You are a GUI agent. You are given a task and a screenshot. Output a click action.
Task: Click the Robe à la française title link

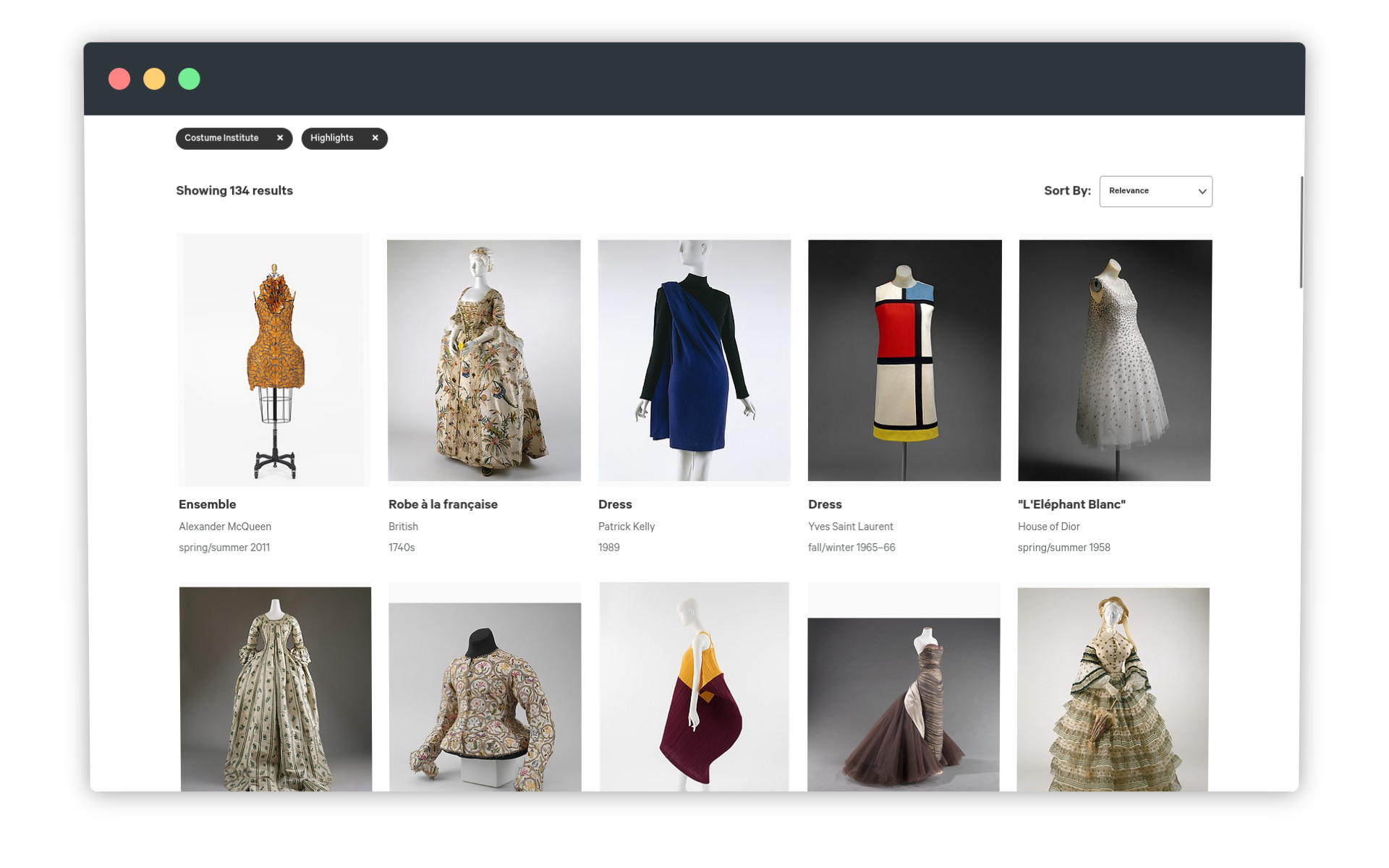443,504
